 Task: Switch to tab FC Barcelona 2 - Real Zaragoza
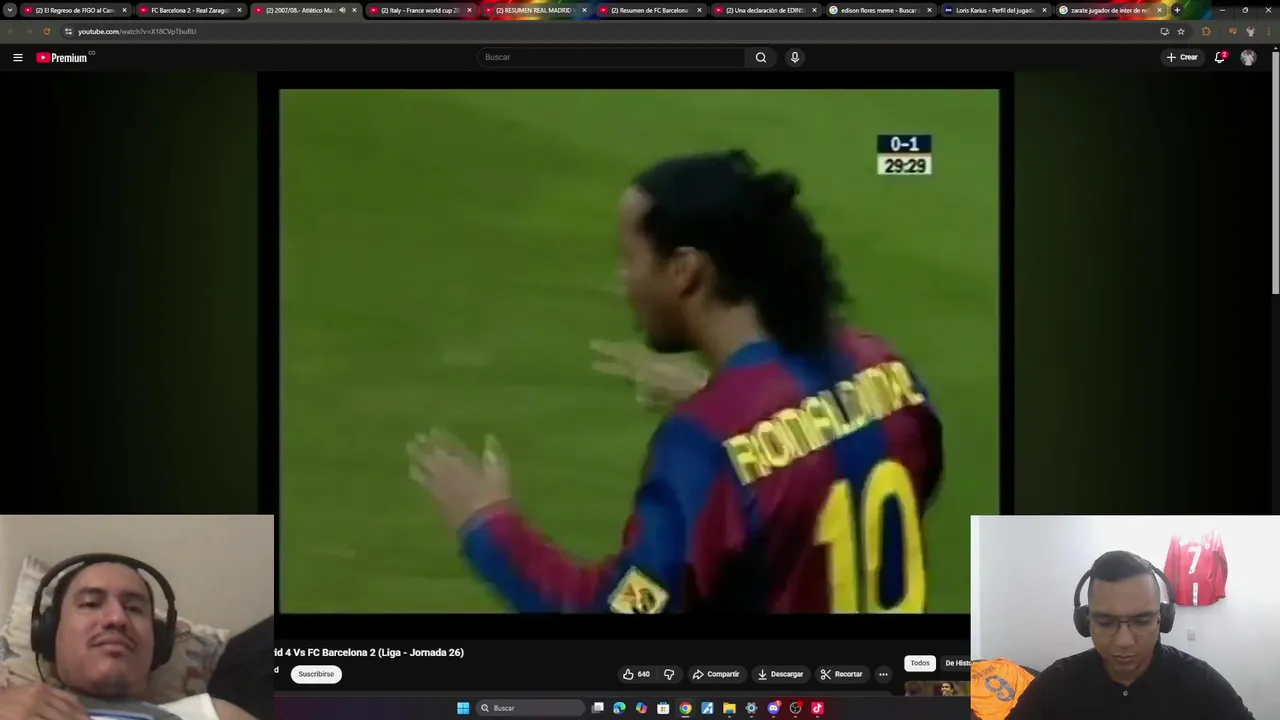(x=190, y=10)
